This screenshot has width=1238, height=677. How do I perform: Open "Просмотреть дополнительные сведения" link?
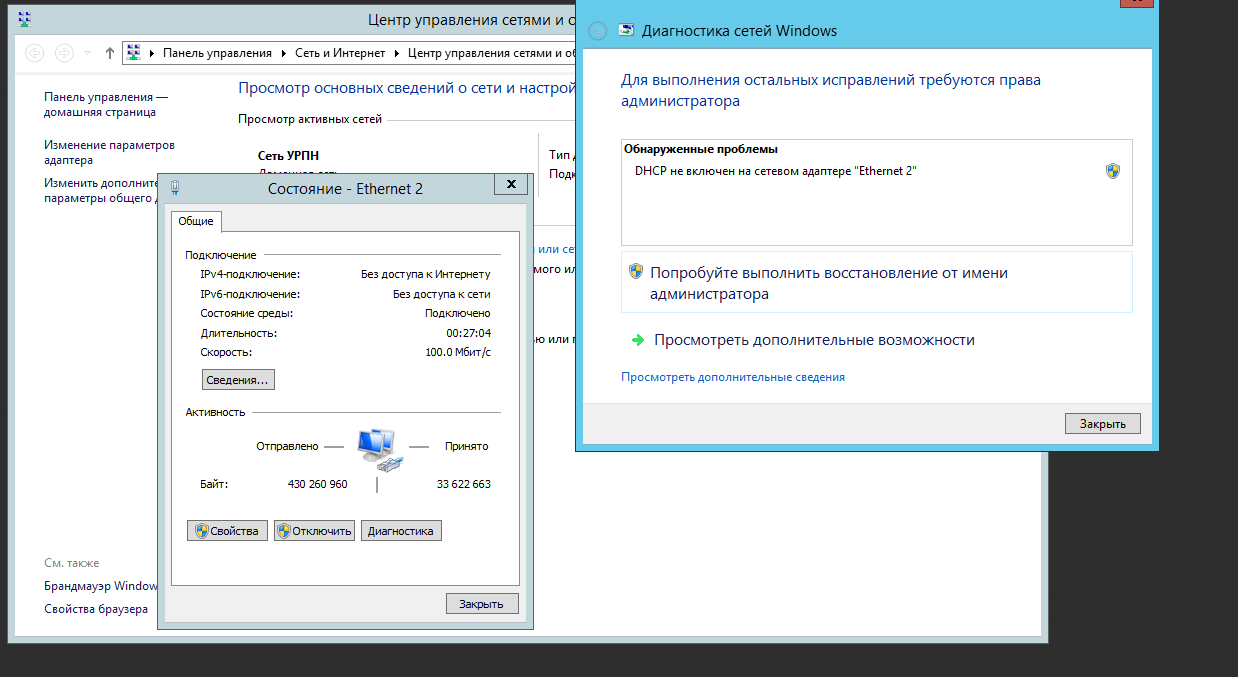point(733,377)
